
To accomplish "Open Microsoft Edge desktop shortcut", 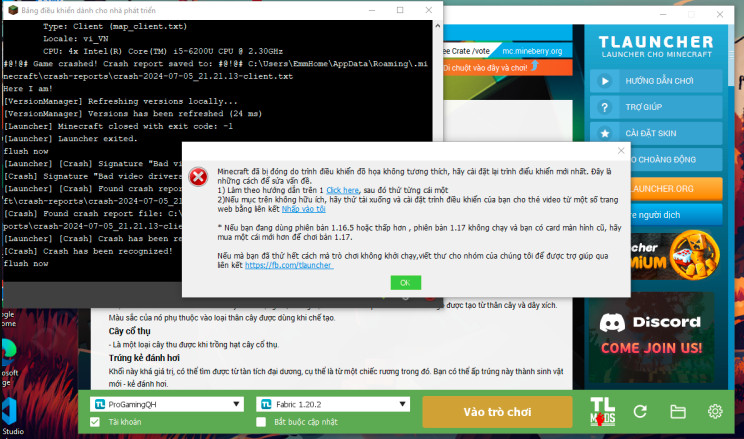I will pyautogui.click(x=8, y=363).
